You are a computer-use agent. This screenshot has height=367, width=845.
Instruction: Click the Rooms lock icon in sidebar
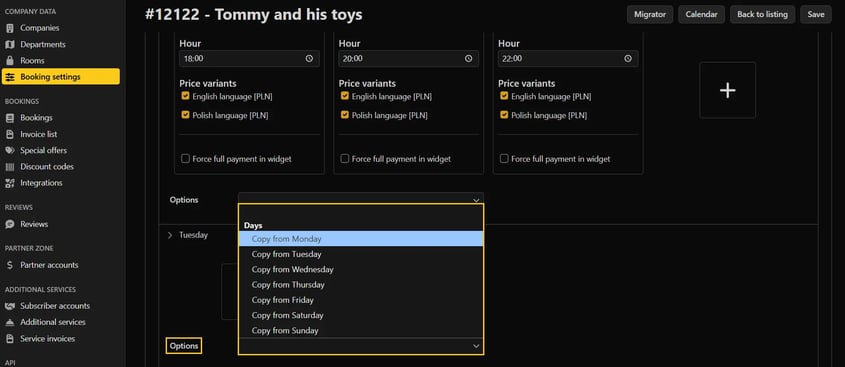(10, 60)
